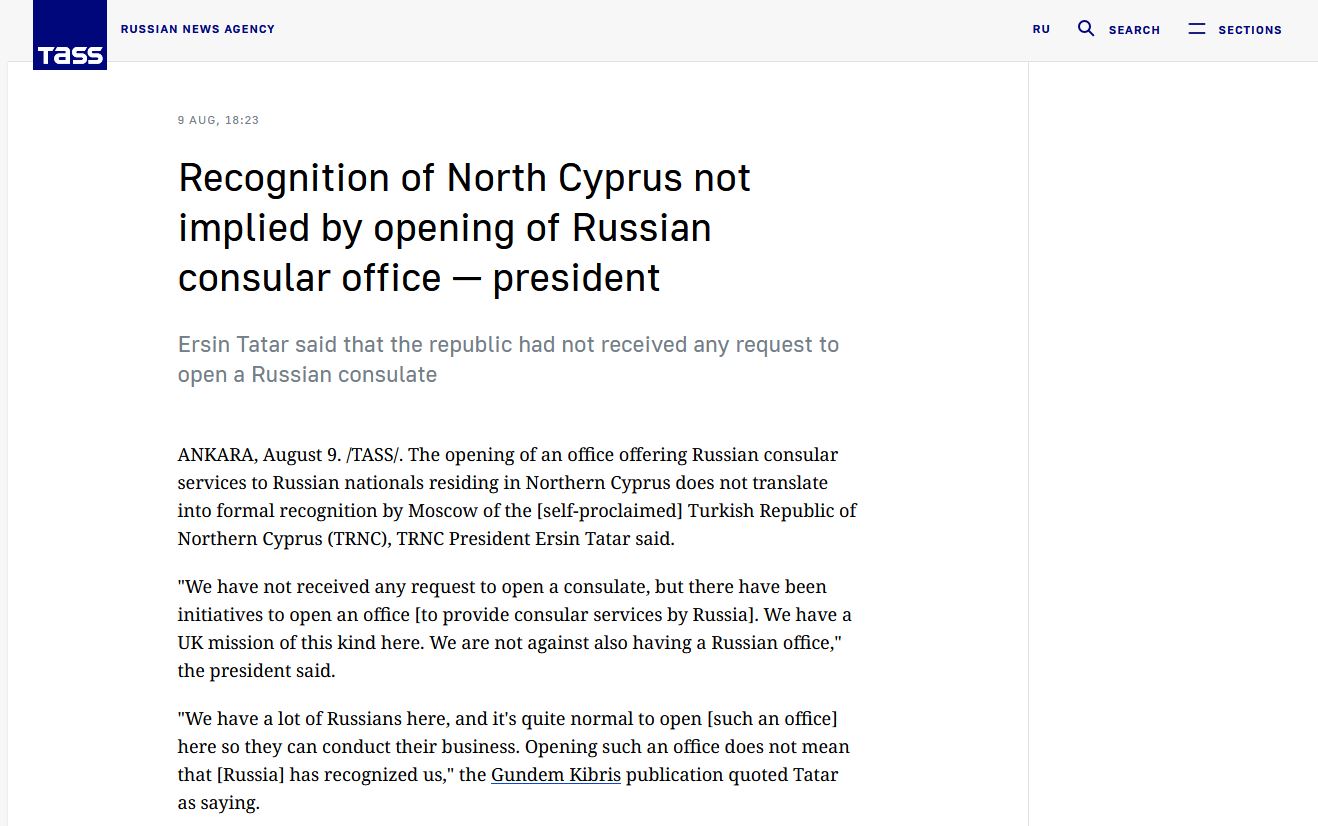
Task: Open the SECTIONS menu label
Action: 1249,30
